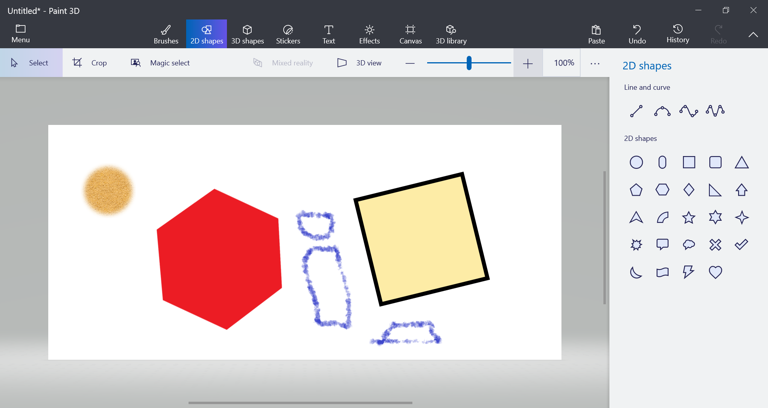The width and height of the screenshot is (768, 408).
Task: Collapse the ribbon with chevron
Action: (753, 34)
